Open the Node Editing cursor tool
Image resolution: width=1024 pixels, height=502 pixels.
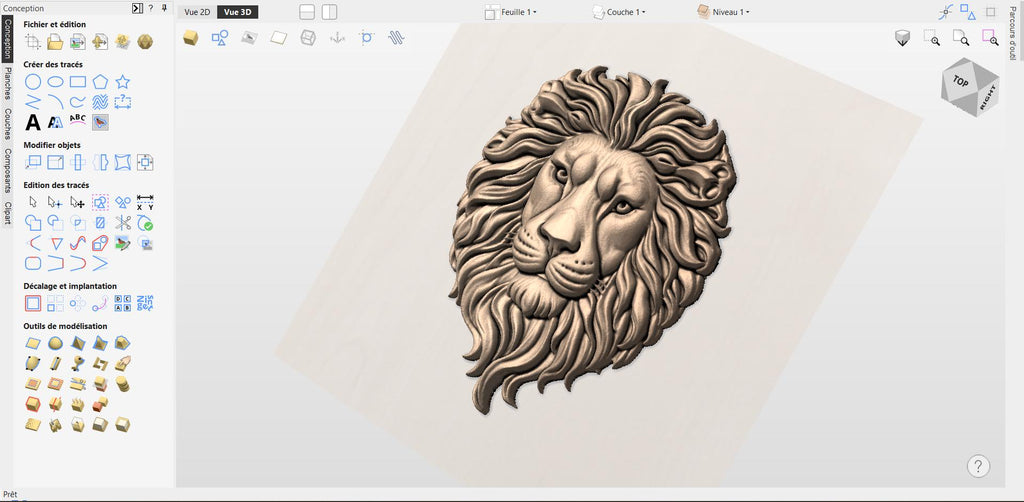coord(56,203)
